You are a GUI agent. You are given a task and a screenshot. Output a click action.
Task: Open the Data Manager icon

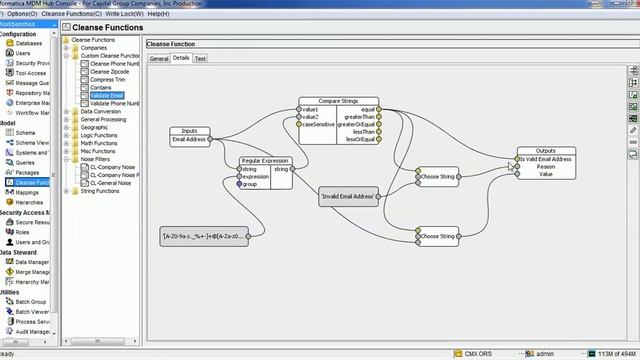10,262
